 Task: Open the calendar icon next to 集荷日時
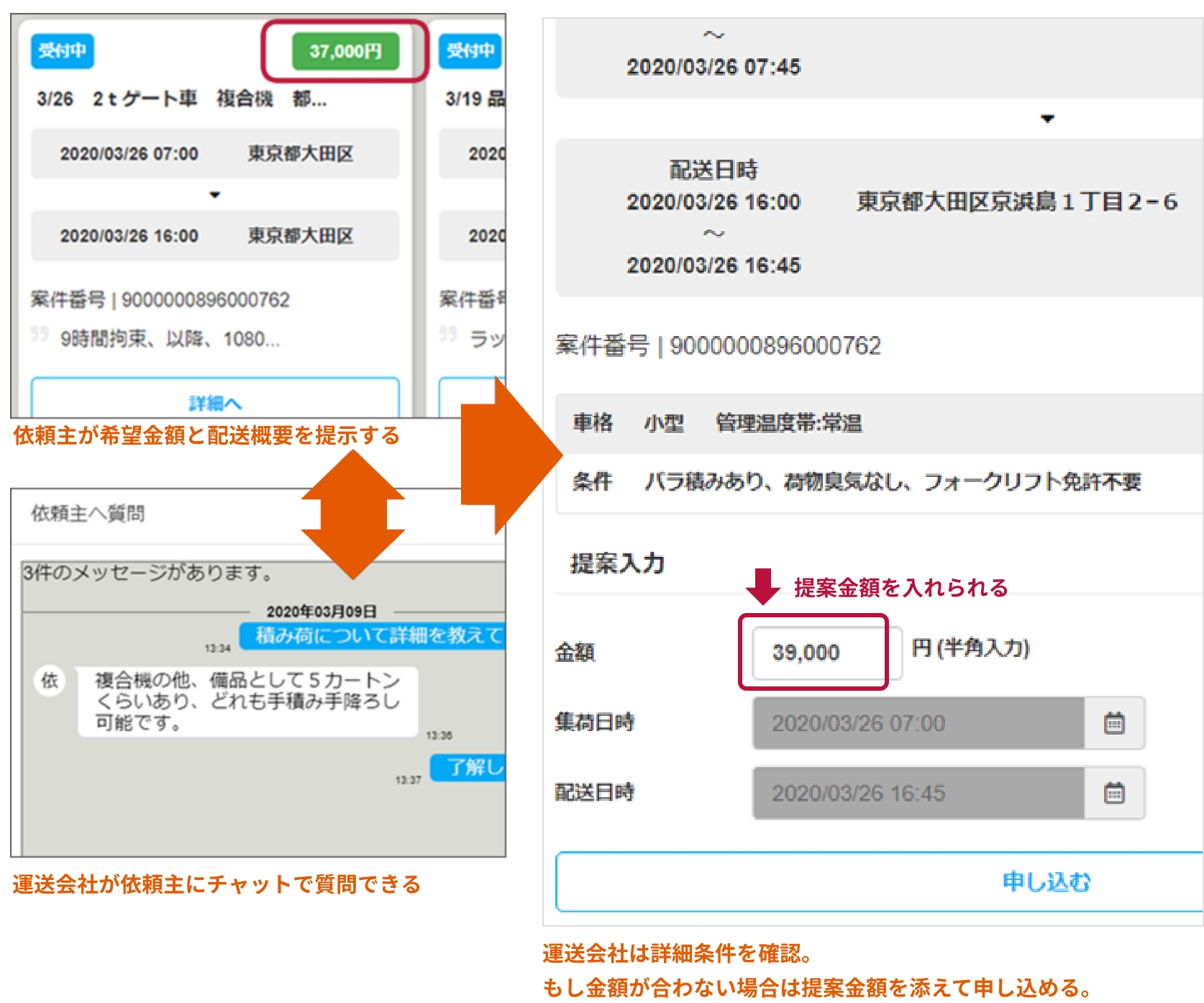coord(1114,723)
